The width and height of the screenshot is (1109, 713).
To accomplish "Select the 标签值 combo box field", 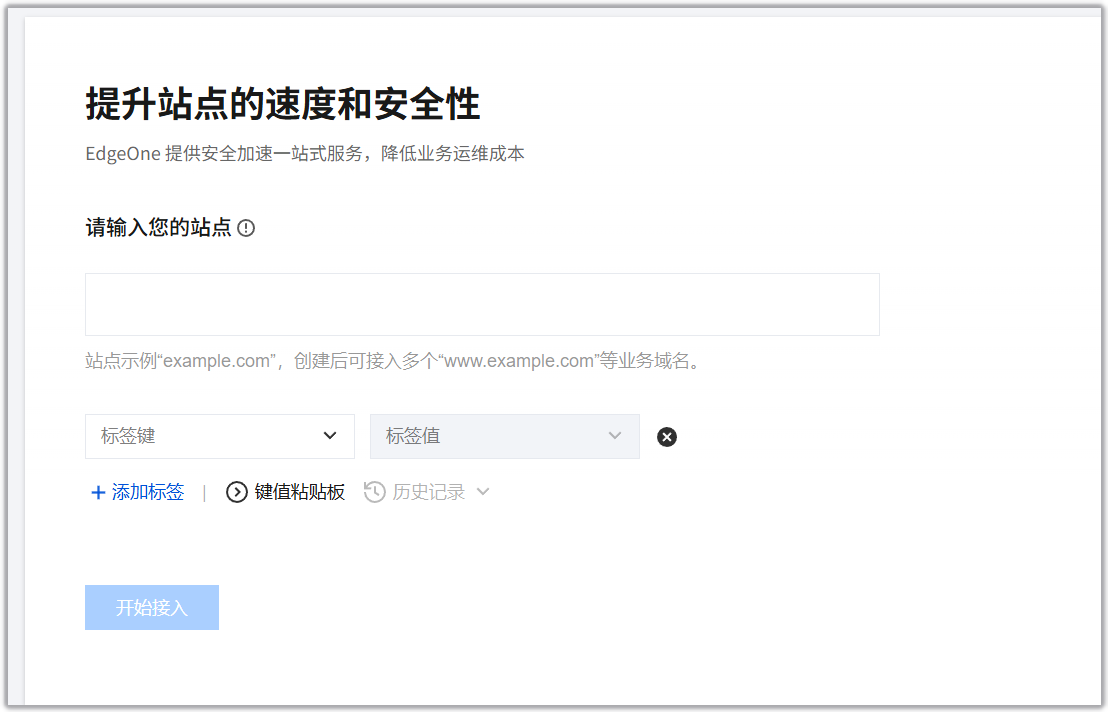I will (x=505, y=436).
